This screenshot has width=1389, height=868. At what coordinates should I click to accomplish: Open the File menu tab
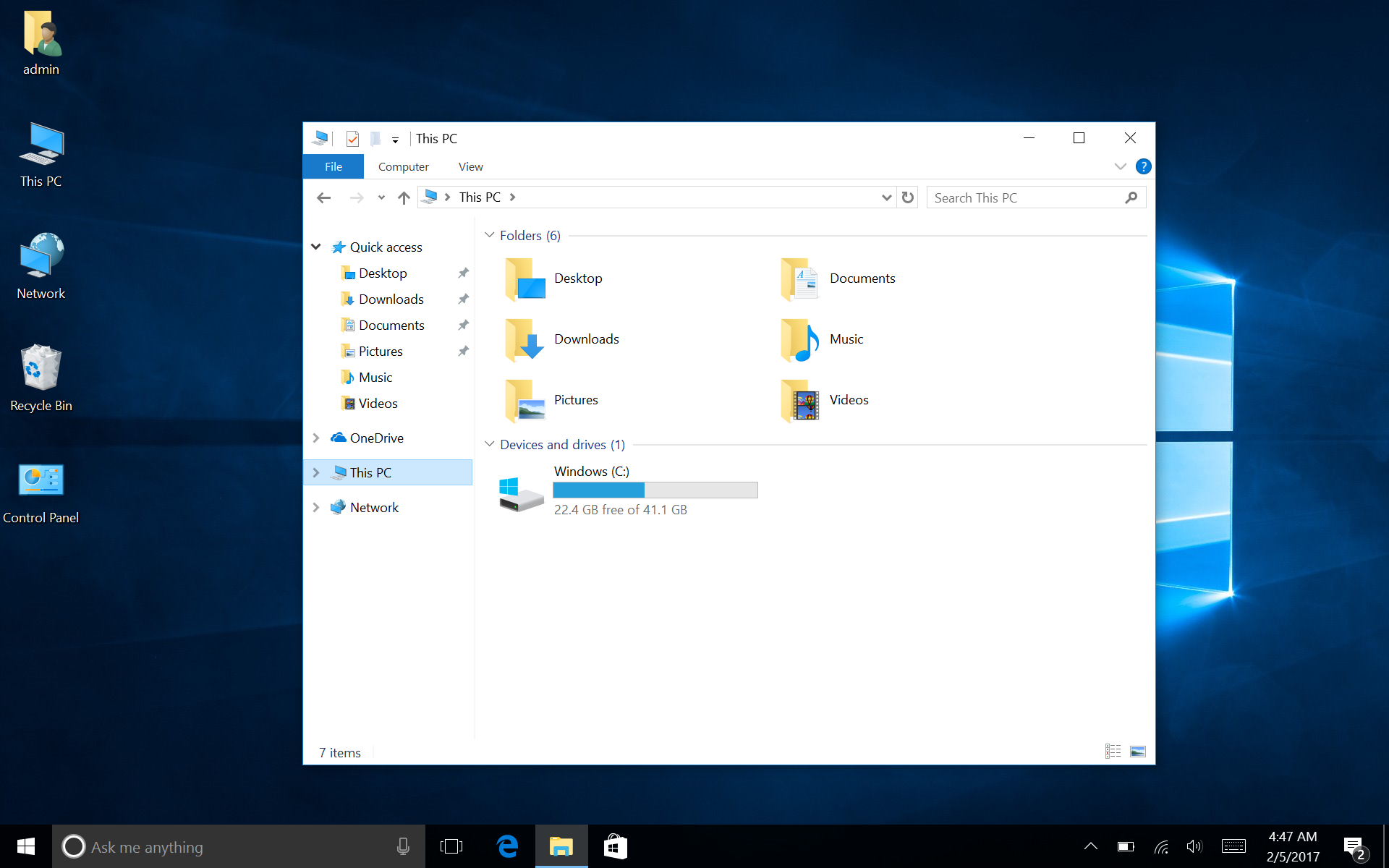point(334,166)
